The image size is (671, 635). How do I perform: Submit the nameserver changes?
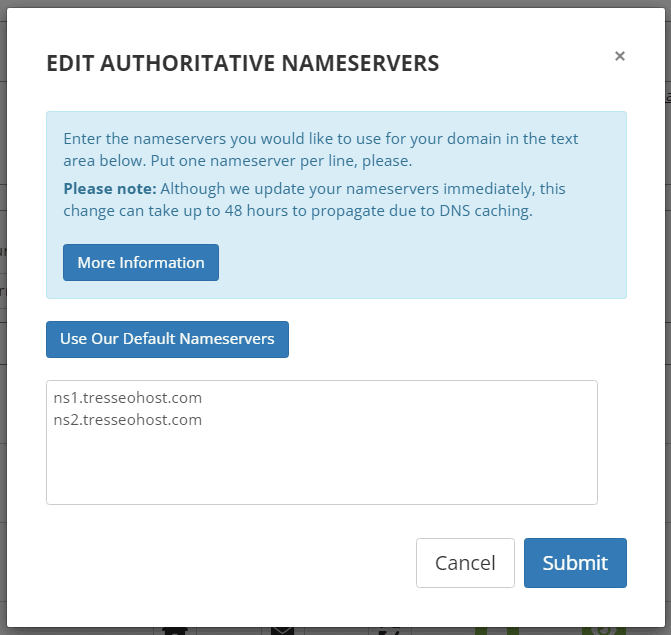575,563
